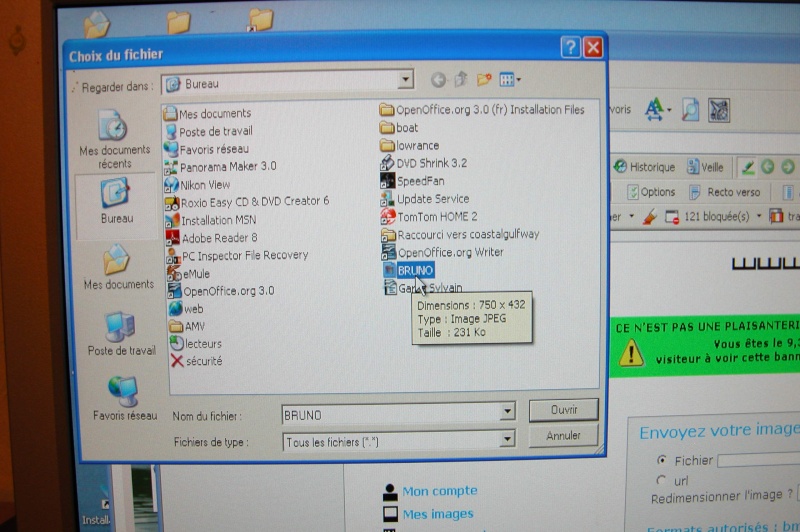Click green back arrow in browser toolbar
Screen dimensions: 800x532
point(767,166)
